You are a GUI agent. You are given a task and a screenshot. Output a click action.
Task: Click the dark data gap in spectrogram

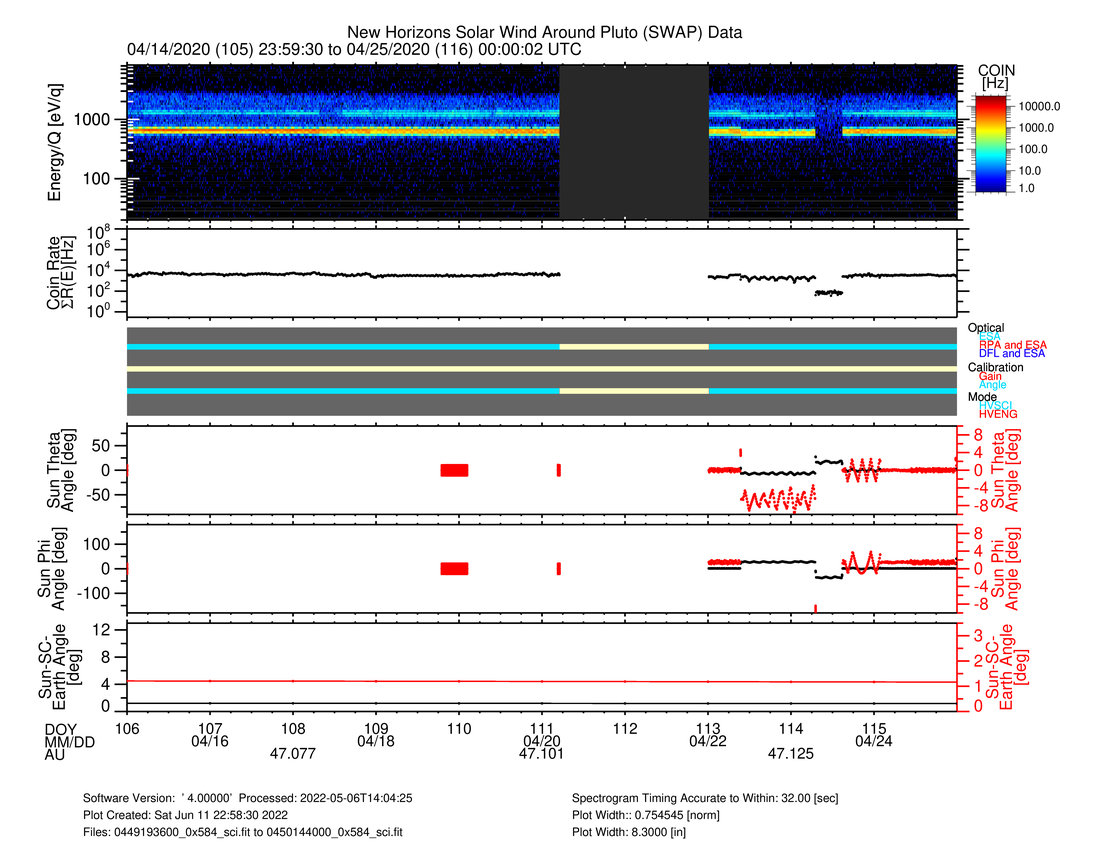pos(633,141)
